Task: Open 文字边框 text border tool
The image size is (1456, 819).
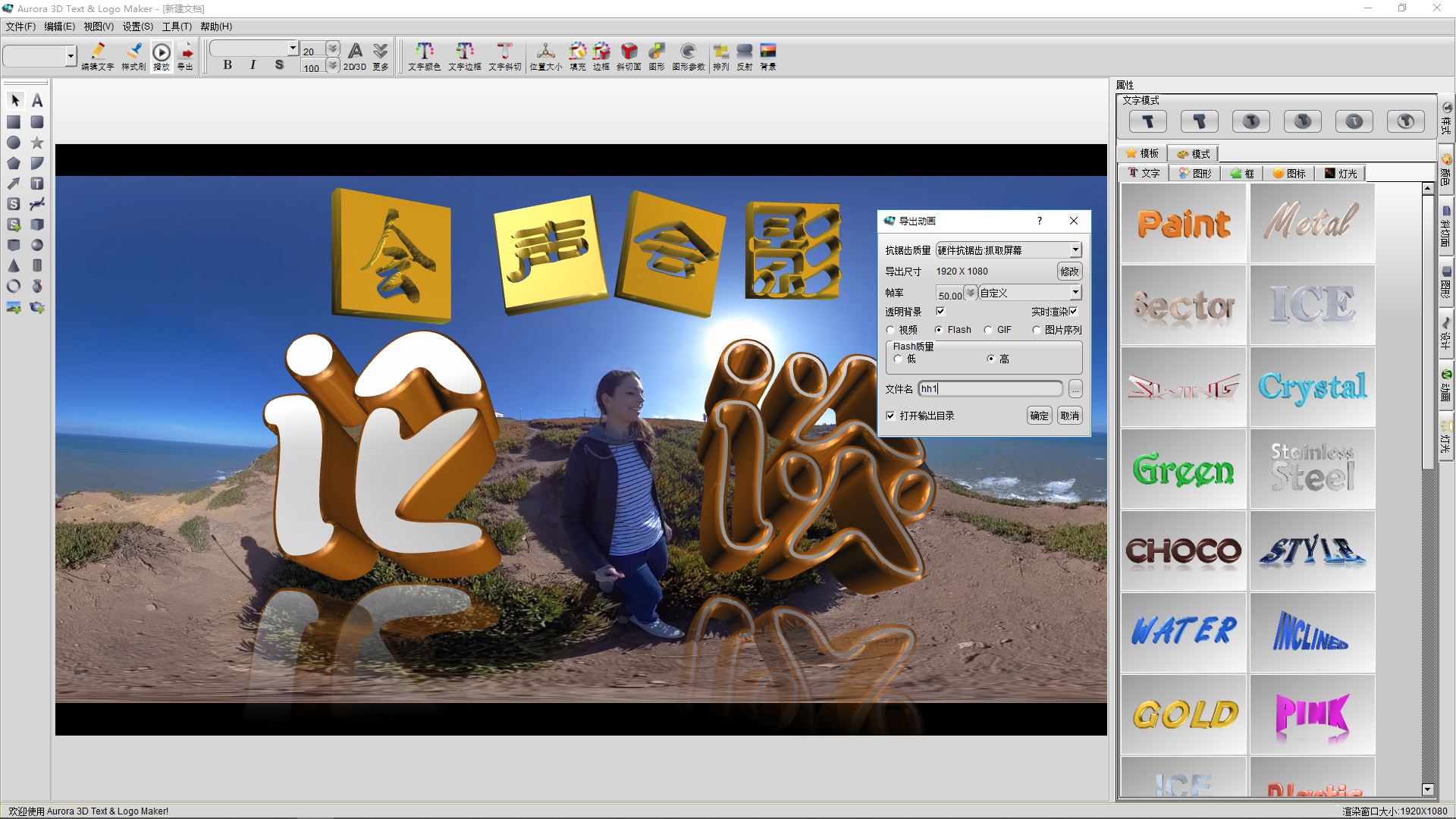Action: pos(464,56)
